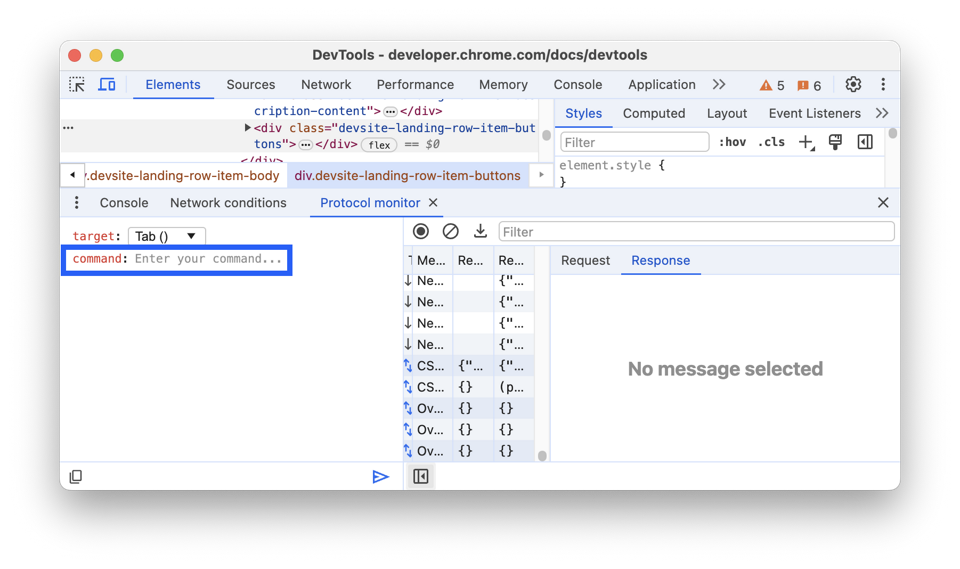Click the record protocol messages button
Image resolution: width=960 pixels, height=569 pixels.
421,232
